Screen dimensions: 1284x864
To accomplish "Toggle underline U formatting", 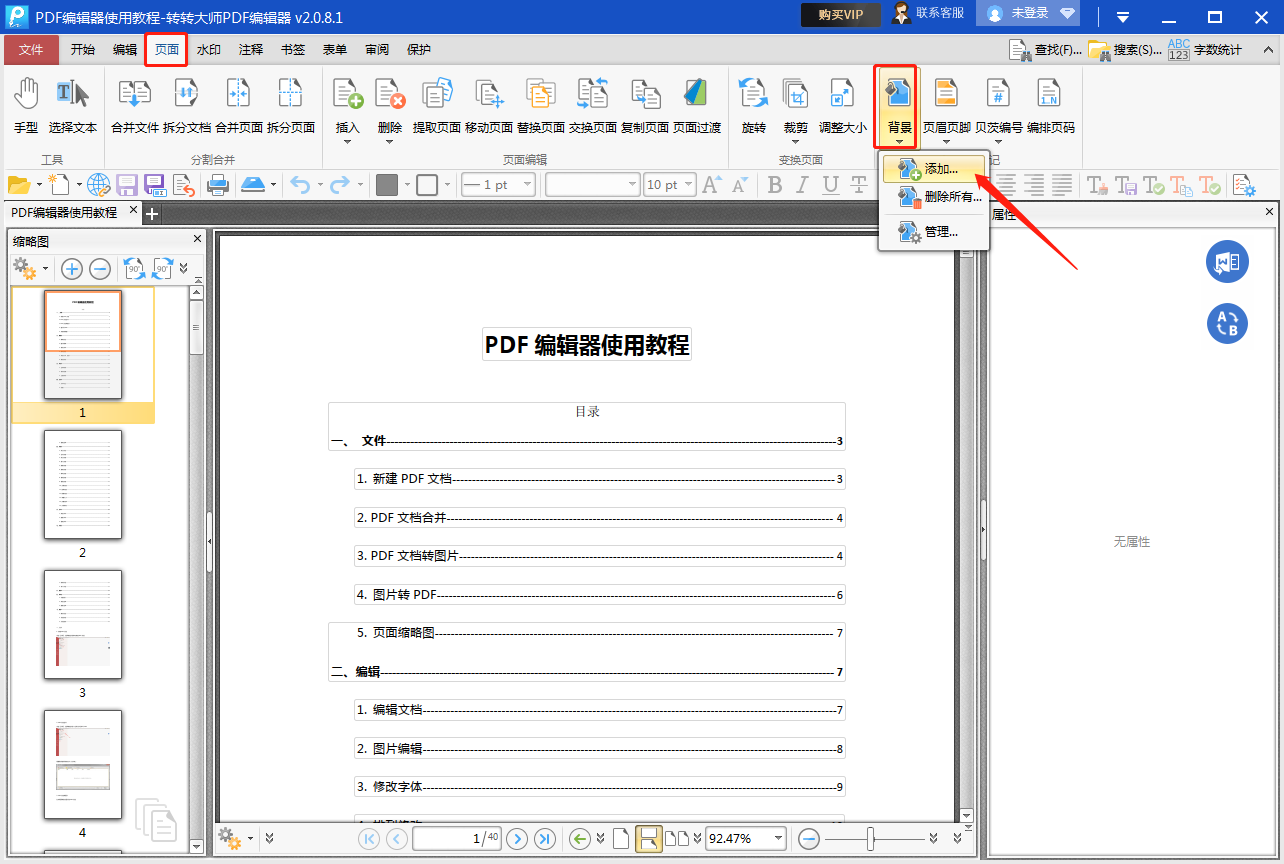I will click(830, 185).
